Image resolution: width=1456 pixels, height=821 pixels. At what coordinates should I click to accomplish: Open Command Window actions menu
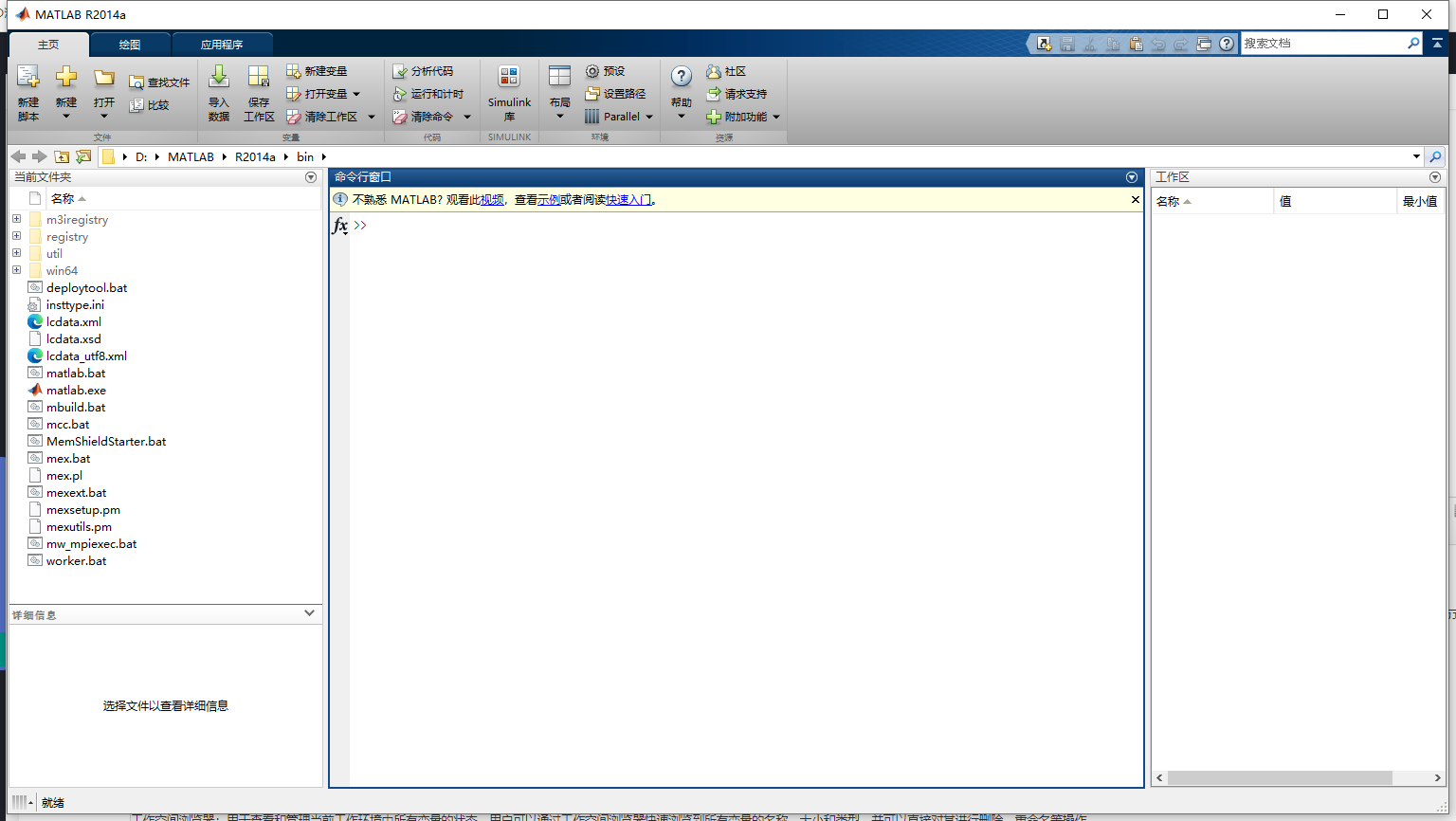click(x=1131, y=177)
